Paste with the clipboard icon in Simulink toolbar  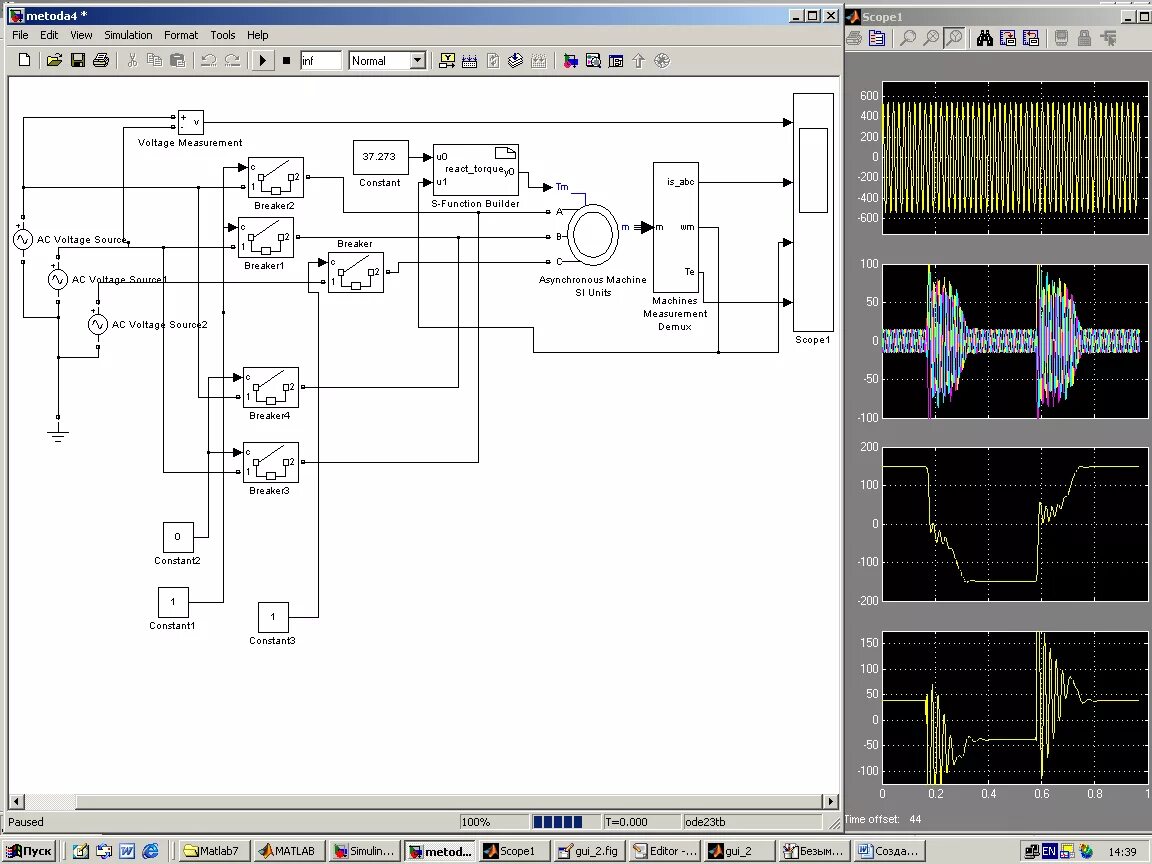click(177, 61)
